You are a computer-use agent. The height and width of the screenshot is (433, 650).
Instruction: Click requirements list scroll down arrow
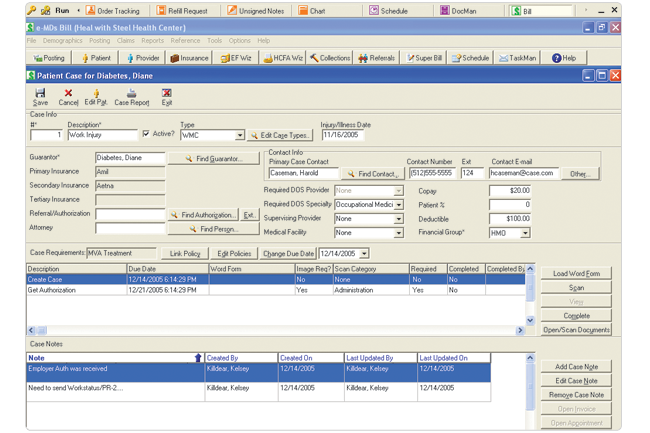[530, 320]
